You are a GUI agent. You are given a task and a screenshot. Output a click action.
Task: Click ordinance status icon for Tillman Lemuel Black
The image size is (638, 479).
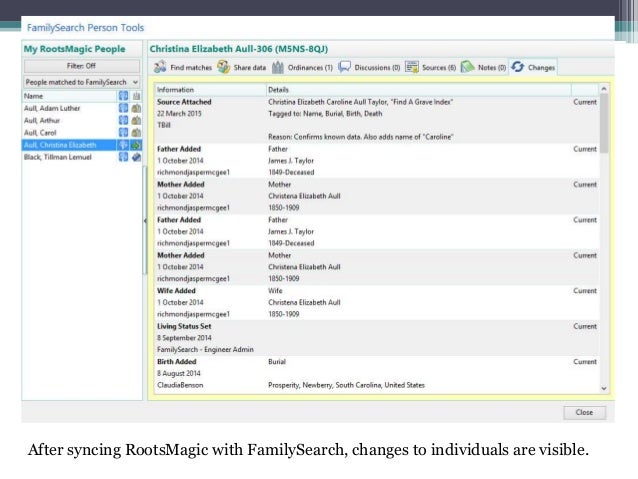[135, 156]
